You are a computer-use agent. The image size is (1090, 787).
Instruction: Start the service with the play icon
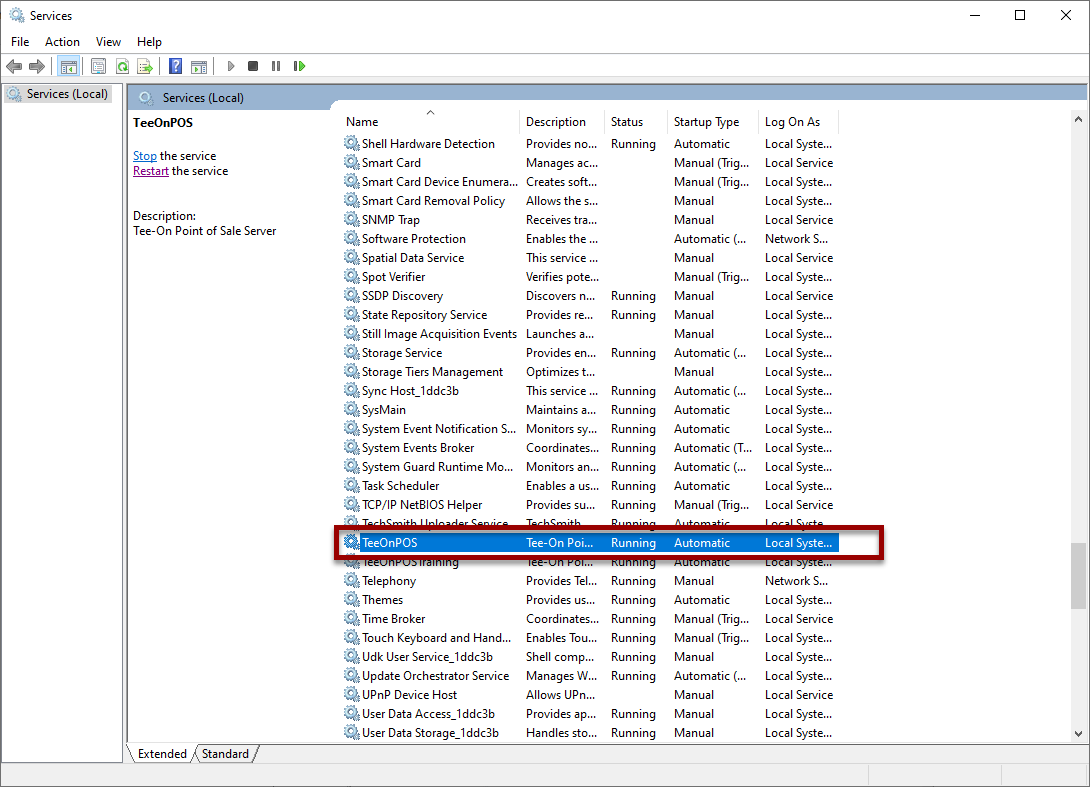(231, 66)
